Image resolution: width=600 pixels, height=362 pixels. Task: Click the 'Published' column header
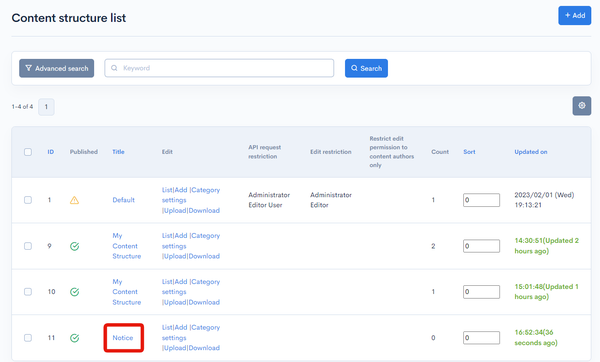(84, 152)
